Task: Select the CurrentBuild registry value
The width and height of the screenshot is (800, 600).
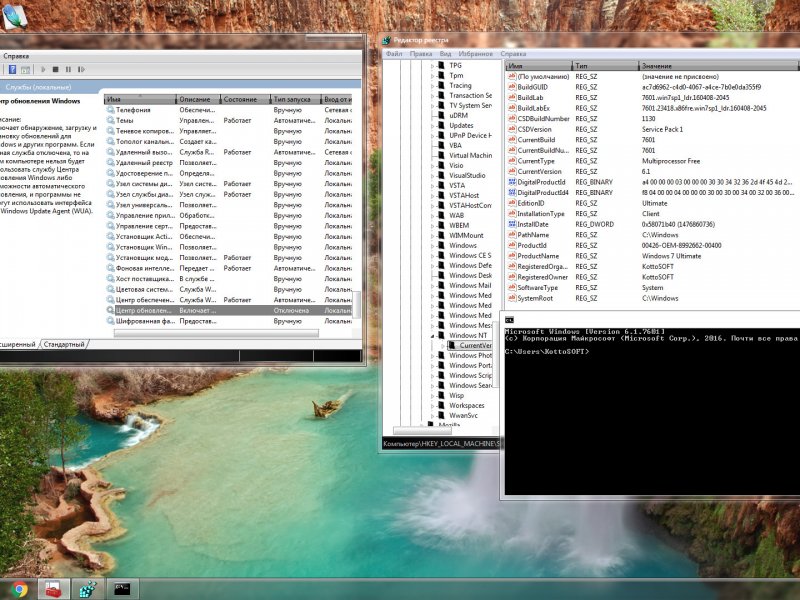Action: (x=536, y=140)
